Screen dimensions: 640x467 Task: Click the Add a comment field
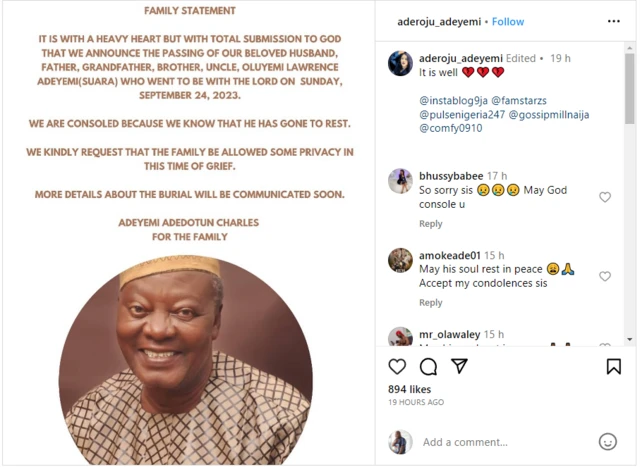point(500,442)
